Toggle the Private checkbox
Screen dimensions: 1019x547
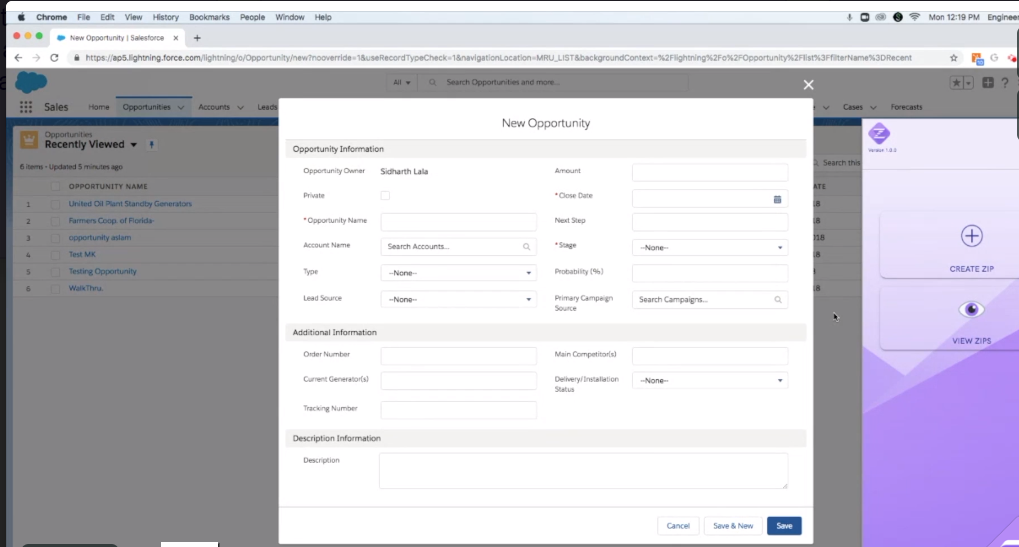[385, 196]
